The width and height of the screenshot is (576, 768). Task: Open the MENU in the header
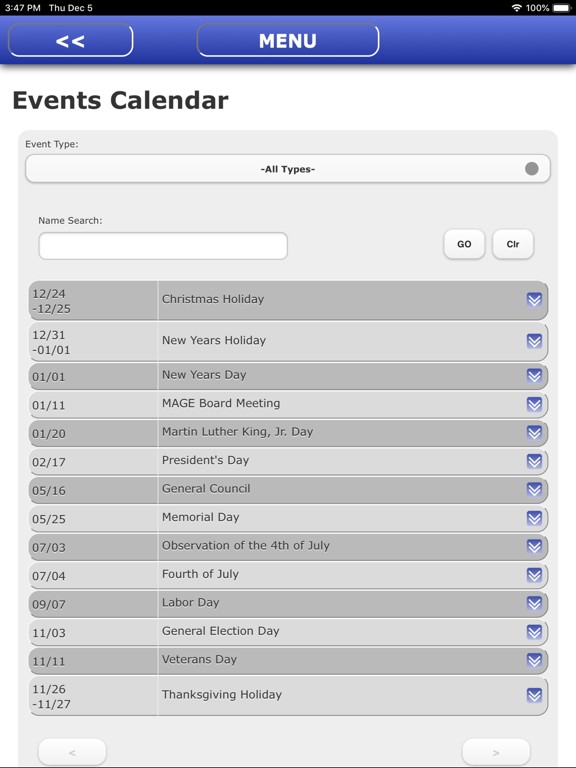(x=288, y=40)
